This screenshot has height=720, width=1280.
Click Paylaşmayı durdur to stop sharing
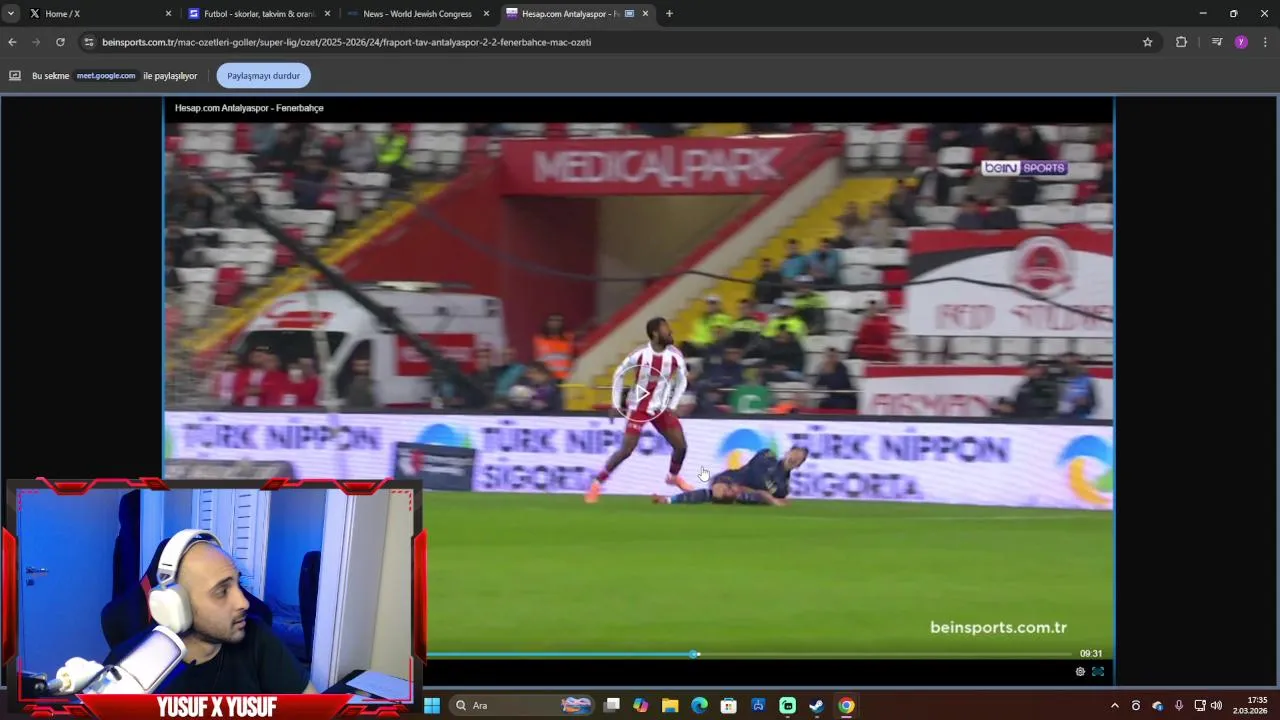coord(263,76)
